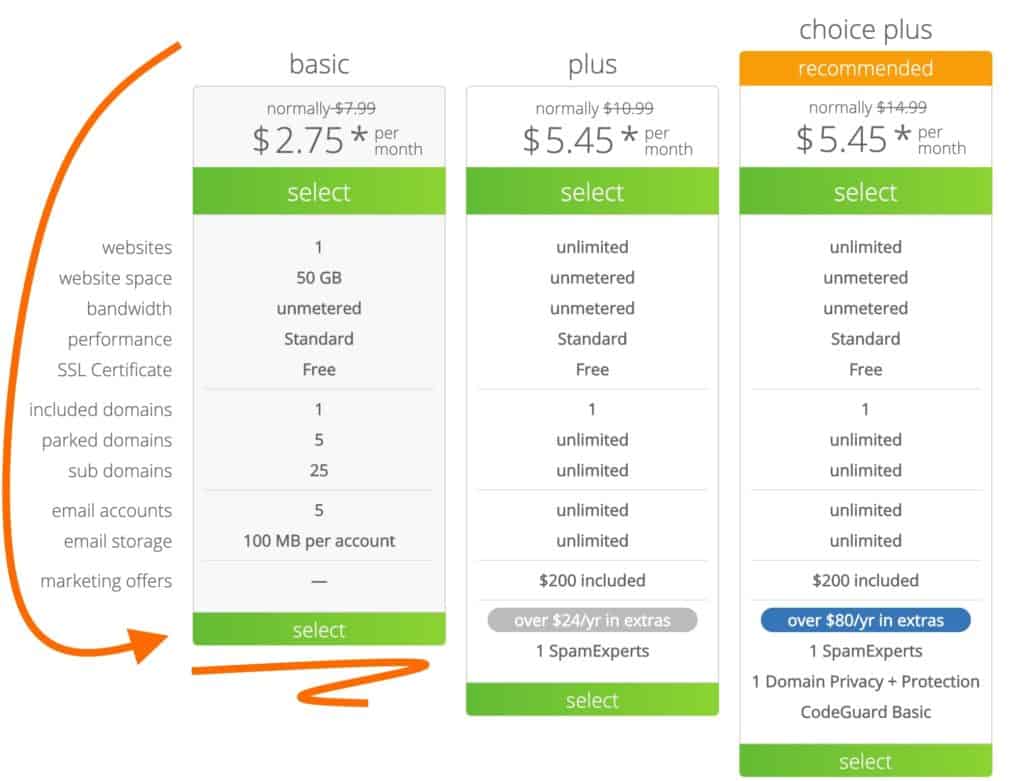Click the marketing offers row label
The width and height of the screenshot is (1024, 781).
[106, 581]
